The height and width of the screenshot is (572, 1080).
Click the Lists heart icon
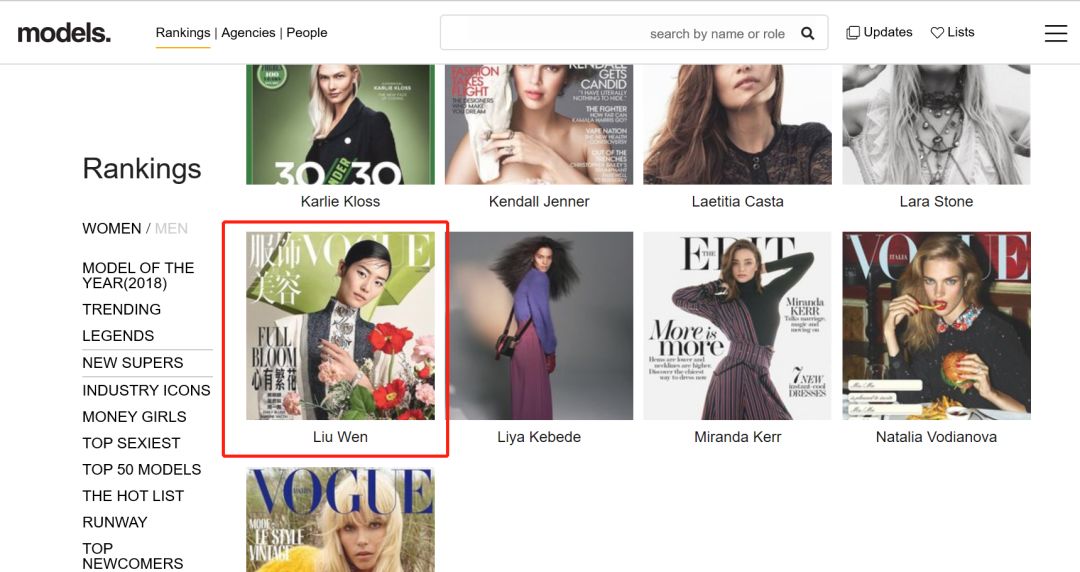(x=937, y=32)
